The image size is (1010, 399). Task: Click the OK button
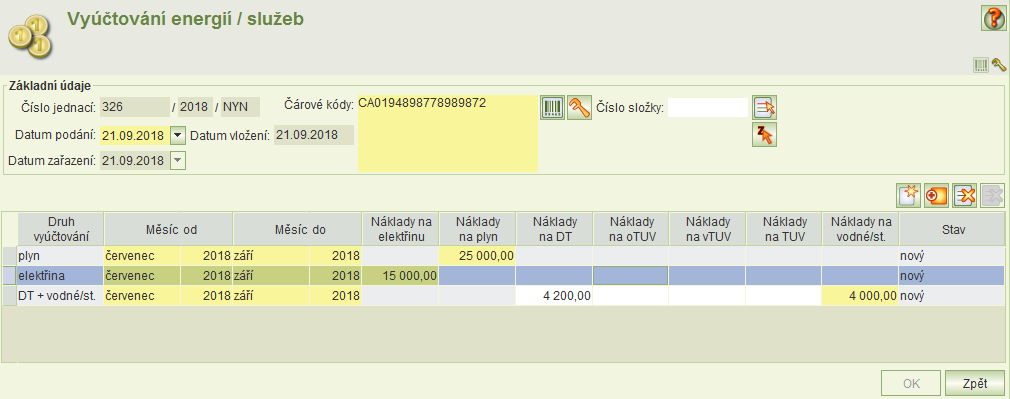[911, 384]
